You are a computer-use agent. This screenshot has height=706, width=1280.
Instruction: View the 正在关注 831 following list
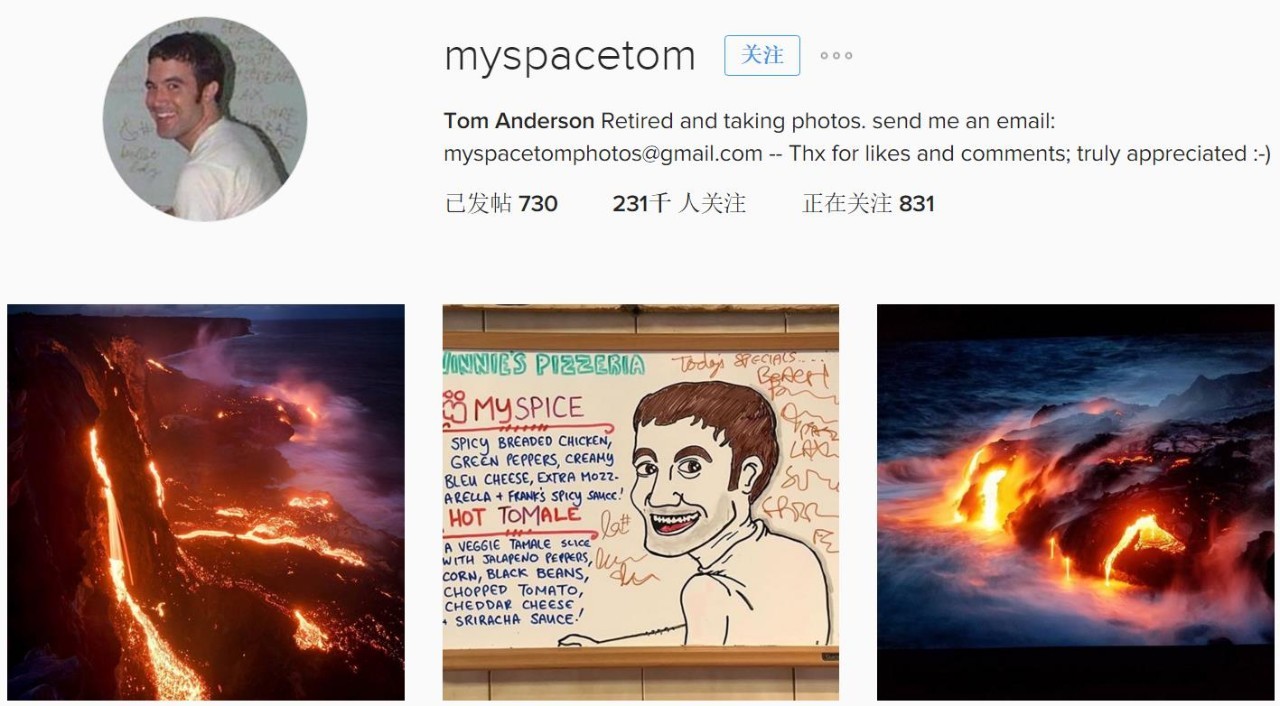click(x=868, y=204)
